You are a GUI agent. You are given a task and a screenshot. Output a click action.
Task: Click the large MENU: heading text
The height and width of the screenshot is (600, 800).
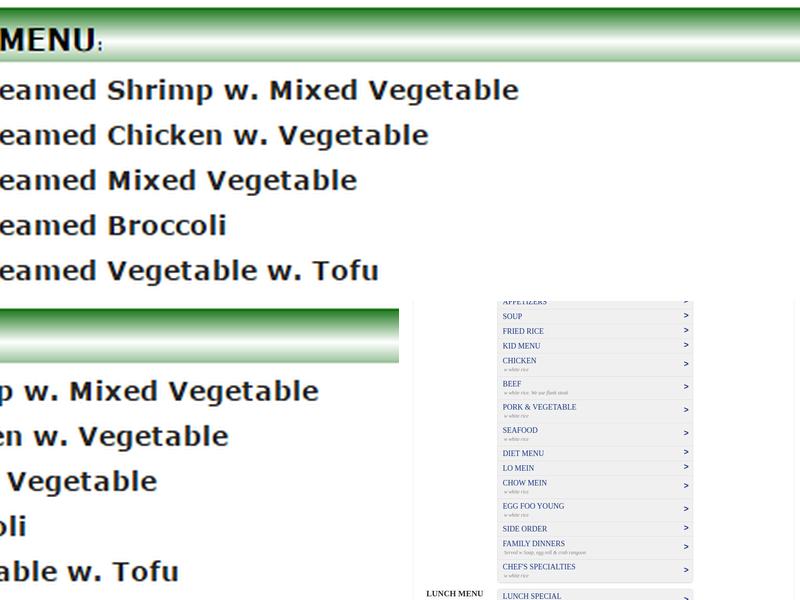coord(50,40)
